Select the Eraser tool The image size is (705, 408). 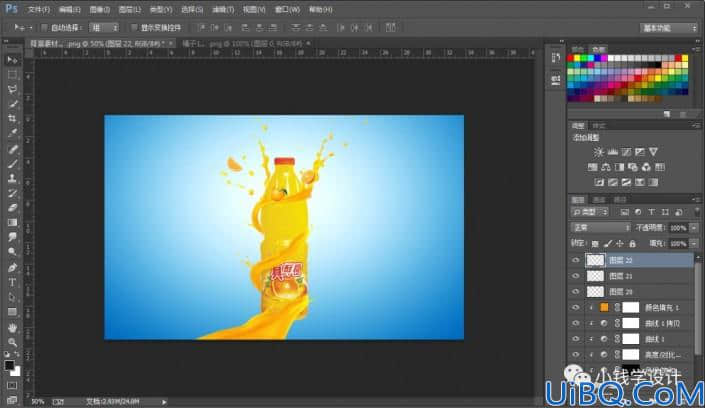pyautogui.click(x=12, y=208)
